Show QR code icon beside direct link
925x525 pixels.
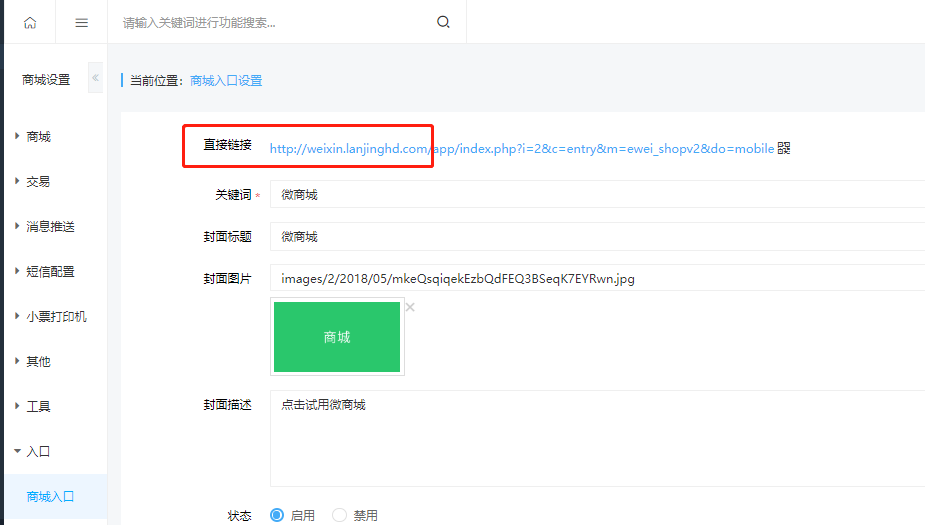point(783,149)
